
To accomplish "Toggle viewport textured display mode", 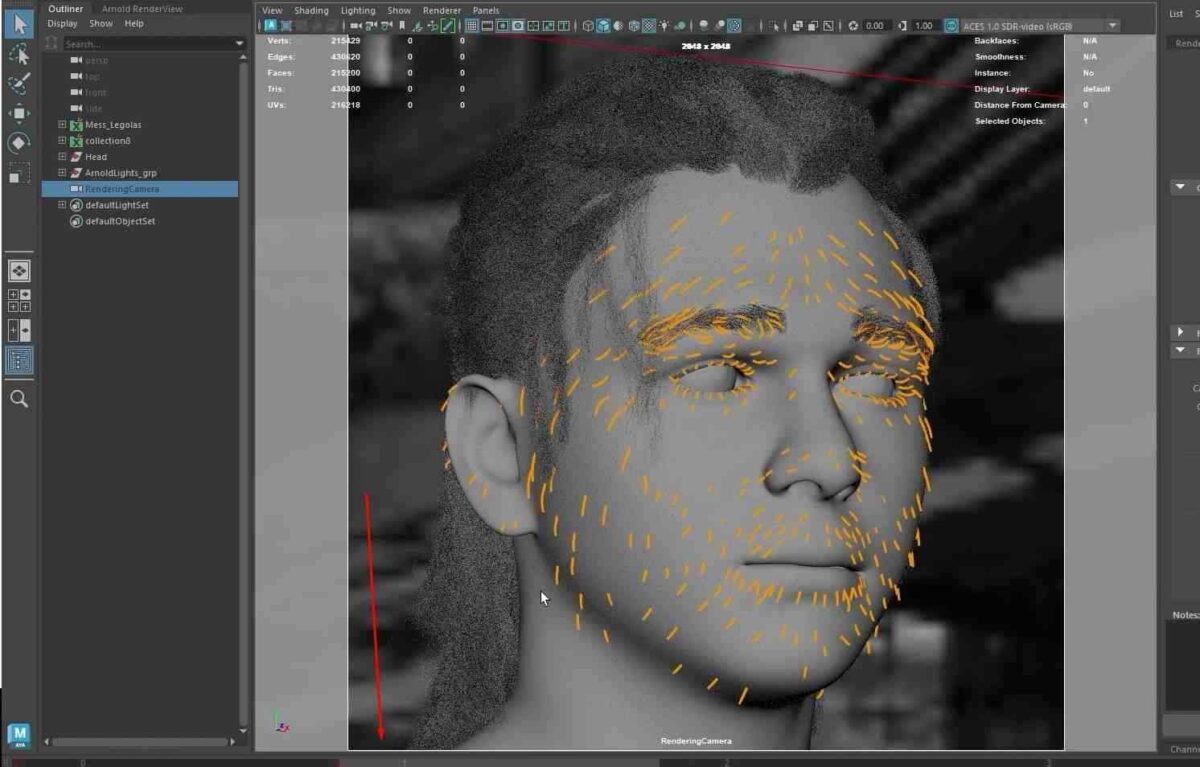I will [x=648, y=27].
